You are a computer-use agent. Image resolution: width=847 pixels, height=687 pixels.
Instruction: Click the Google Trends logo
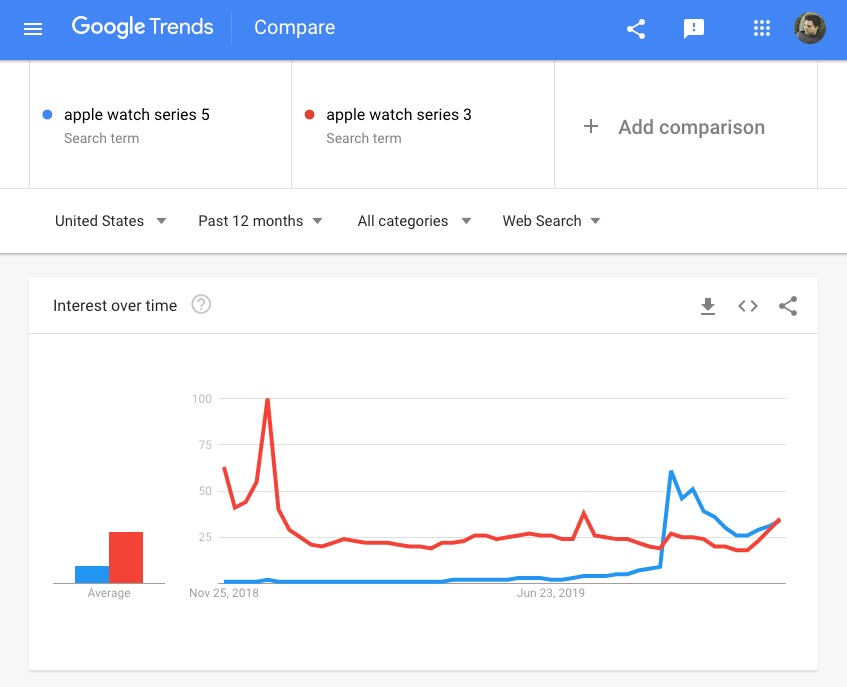(142, 27)
